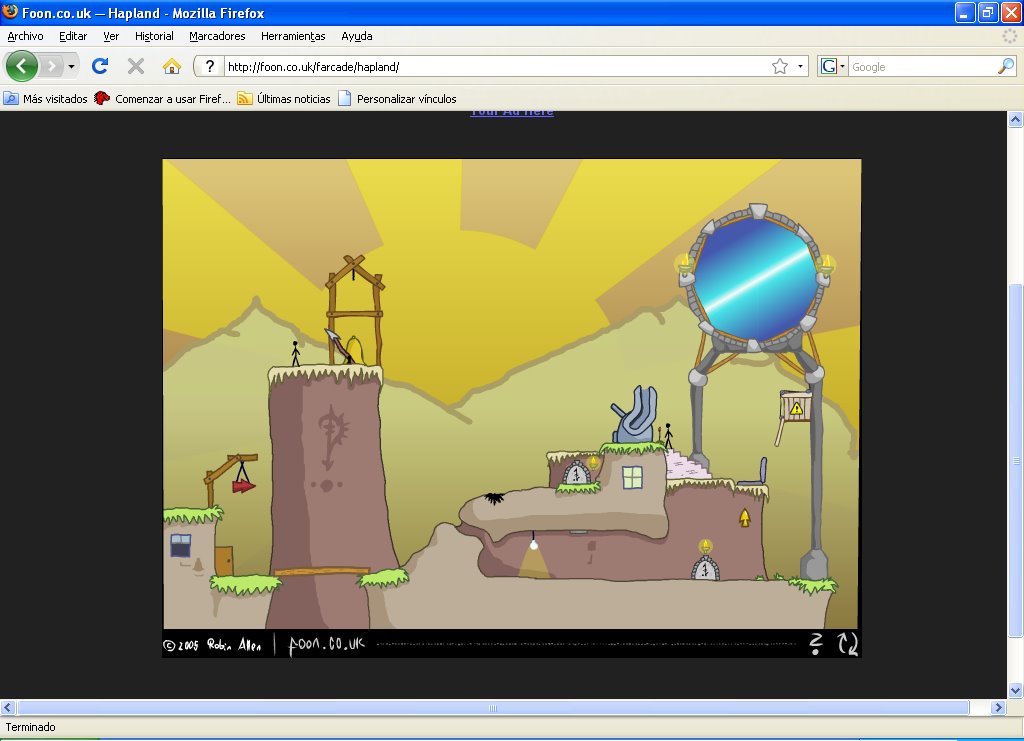Restart the game with the circular arrows icon

tap(848, 644)
